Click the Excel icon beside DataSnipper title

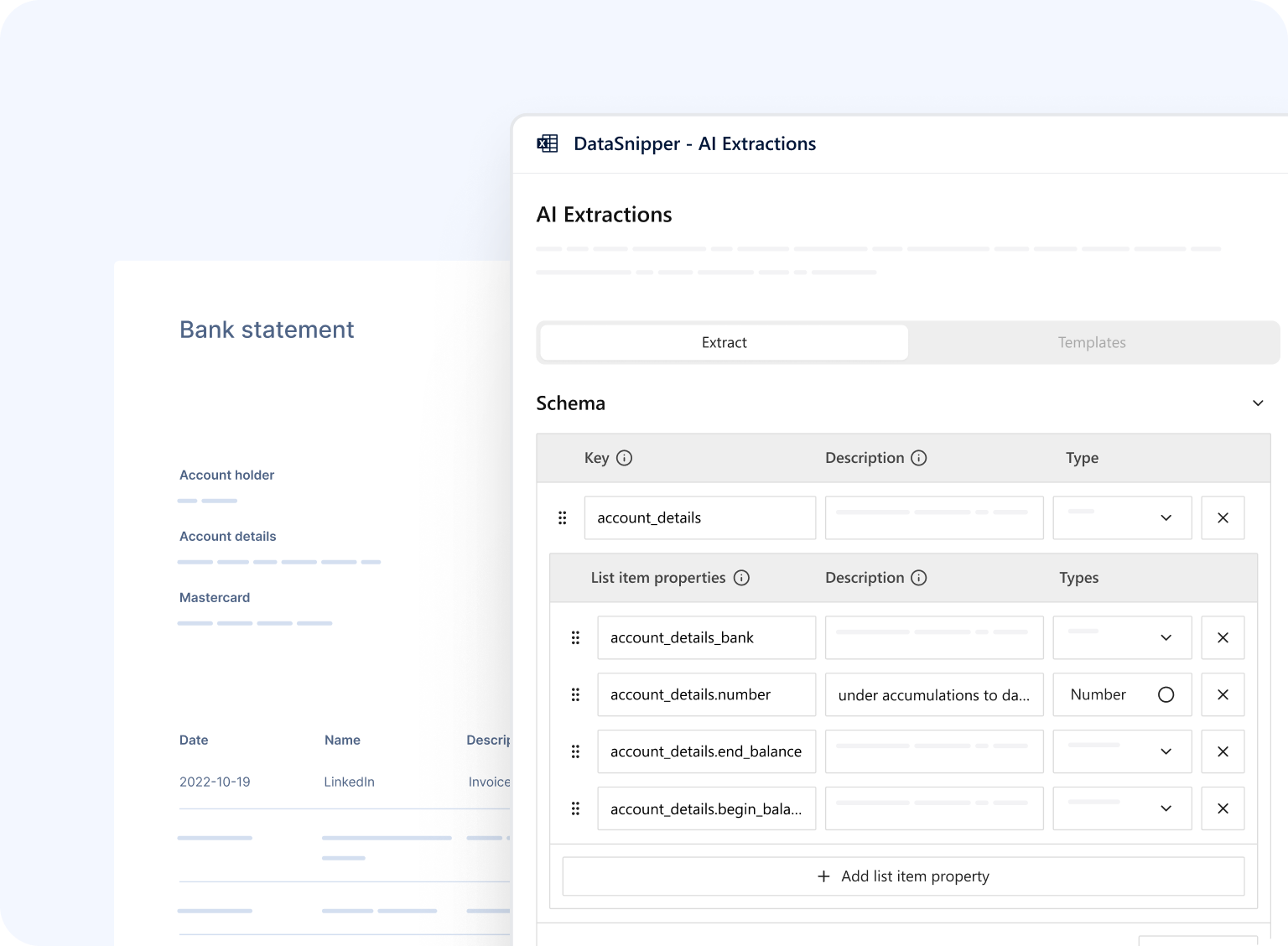(548, 143)
